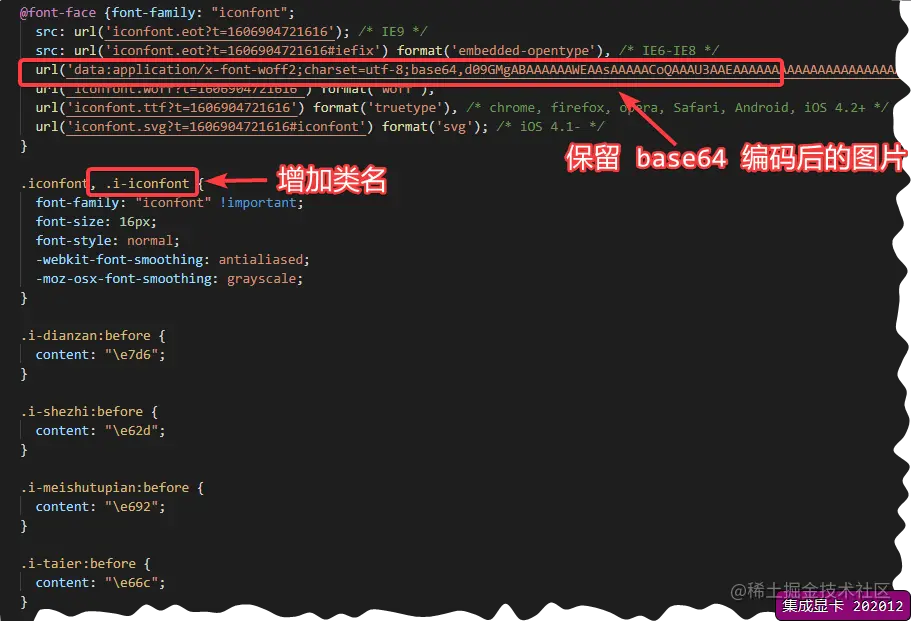Click the .i-meishutupian:before selector

tap(105, 488)
